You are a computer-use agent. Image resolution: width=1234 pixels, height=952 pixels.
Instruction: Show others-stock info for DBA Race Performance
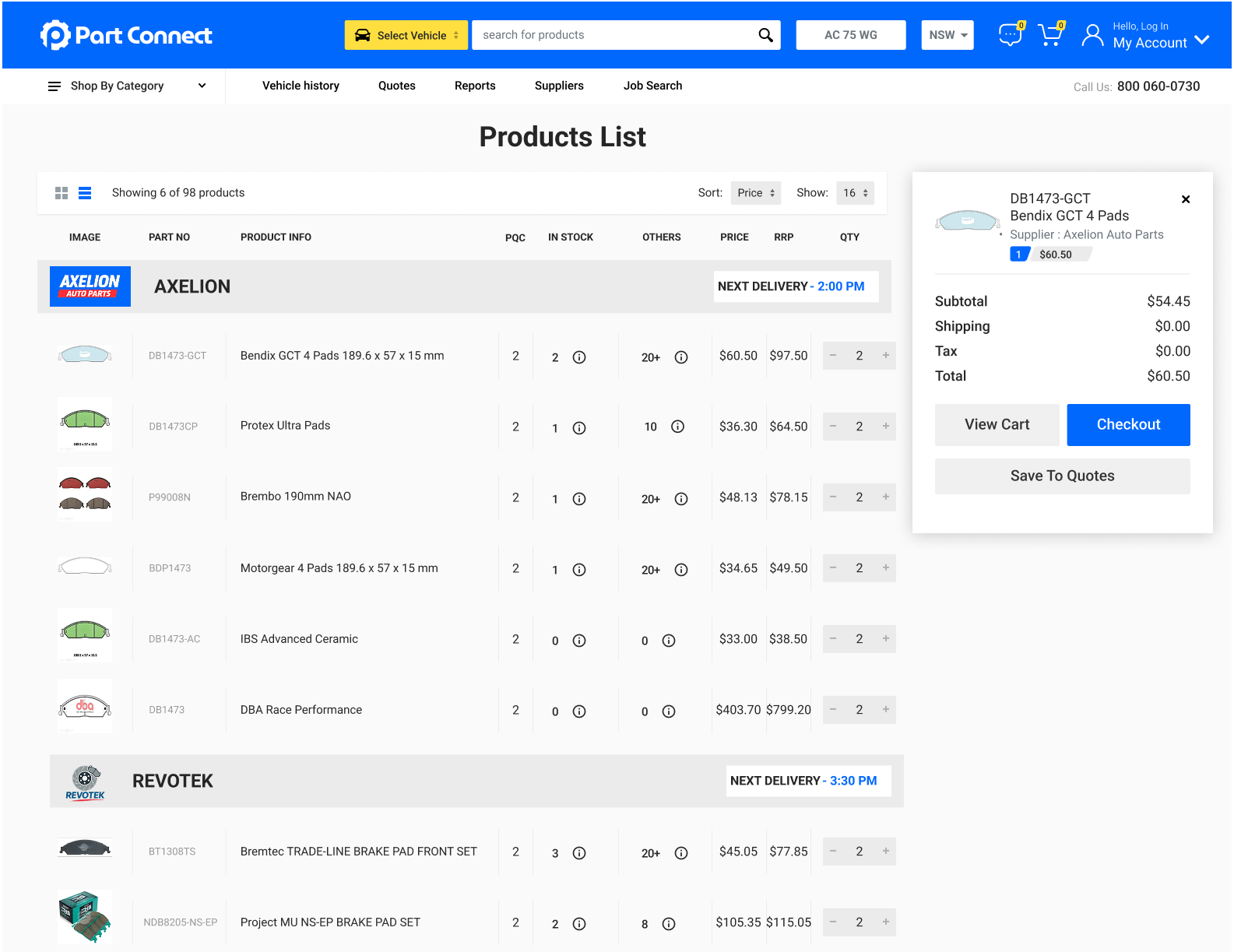coord(669,711)
